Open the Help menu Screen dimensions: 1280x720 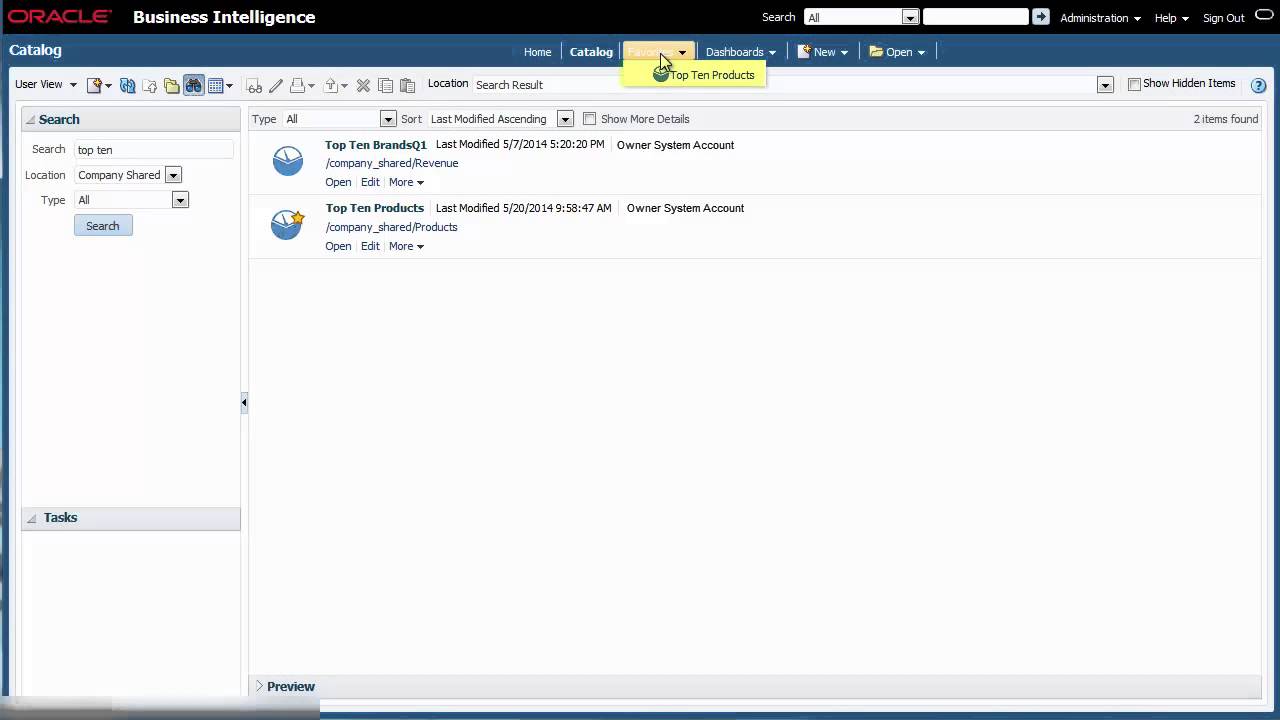1172,18
